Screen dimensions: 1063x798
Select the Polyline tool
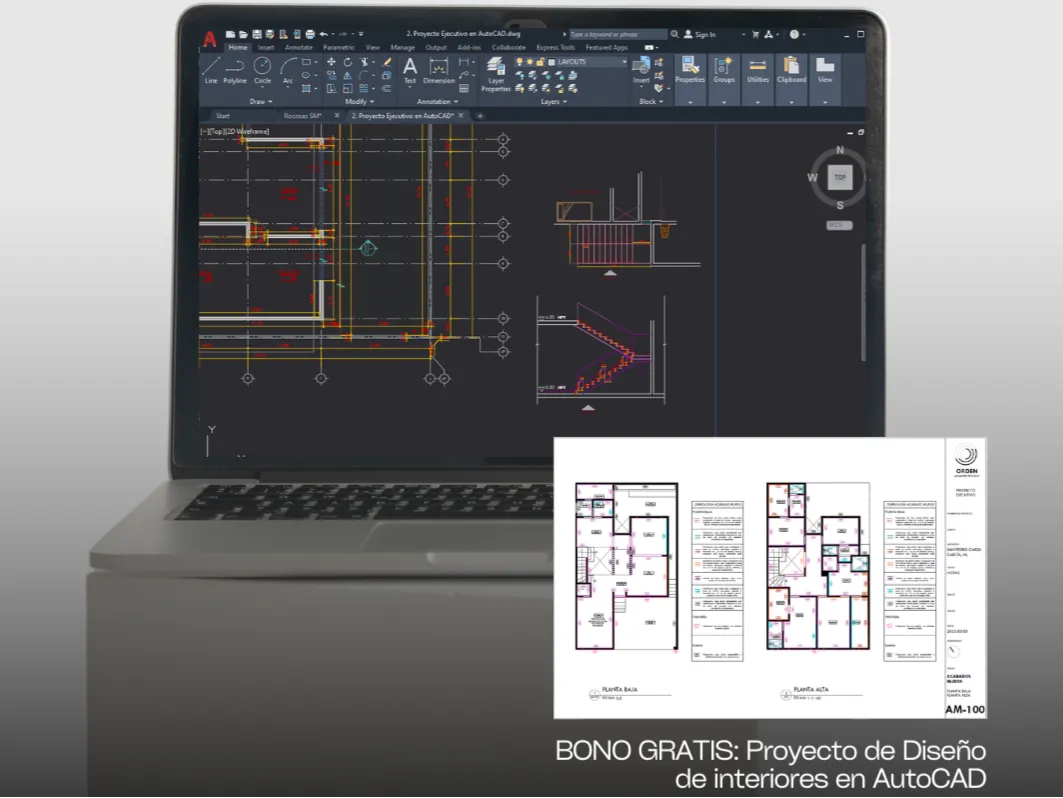click(235, 71)
